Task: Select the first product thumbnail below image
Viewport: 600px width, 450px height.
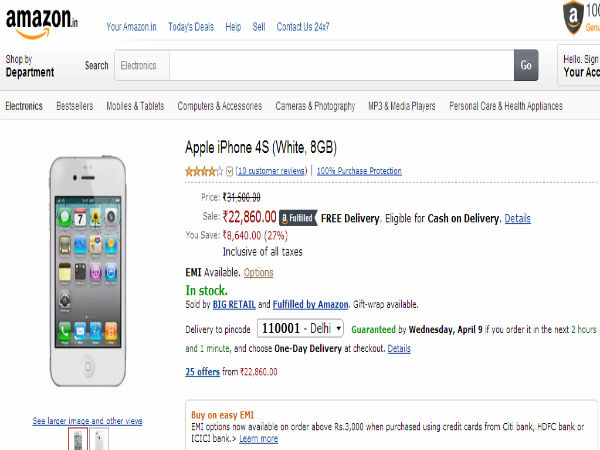Action: [x=77, y=438]
